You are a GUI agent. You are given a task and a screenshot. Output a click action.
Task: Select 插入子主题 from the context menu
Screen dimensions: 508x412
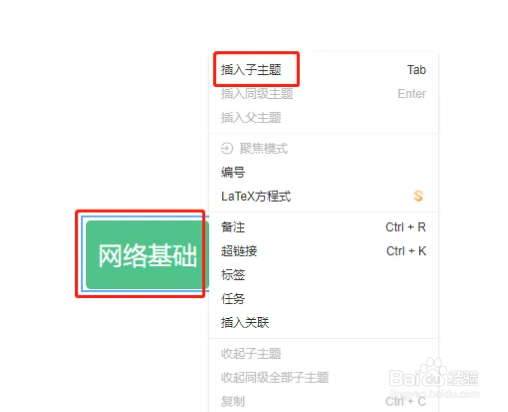coord(323,70)
